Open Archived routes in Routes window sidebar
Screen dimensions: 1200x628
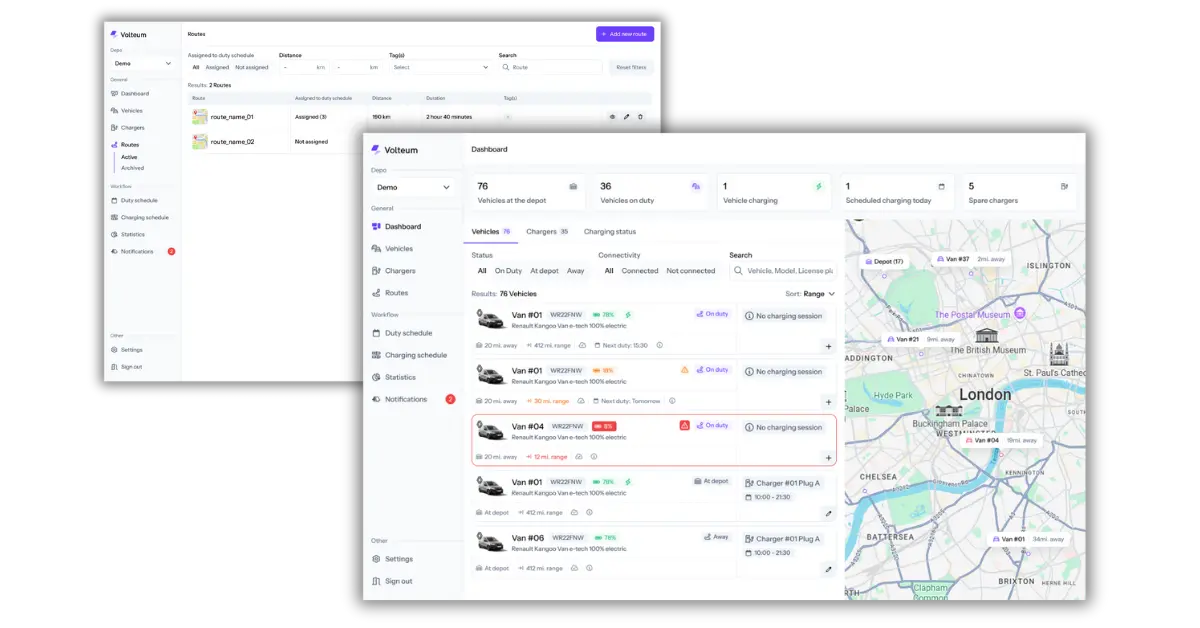132,168
